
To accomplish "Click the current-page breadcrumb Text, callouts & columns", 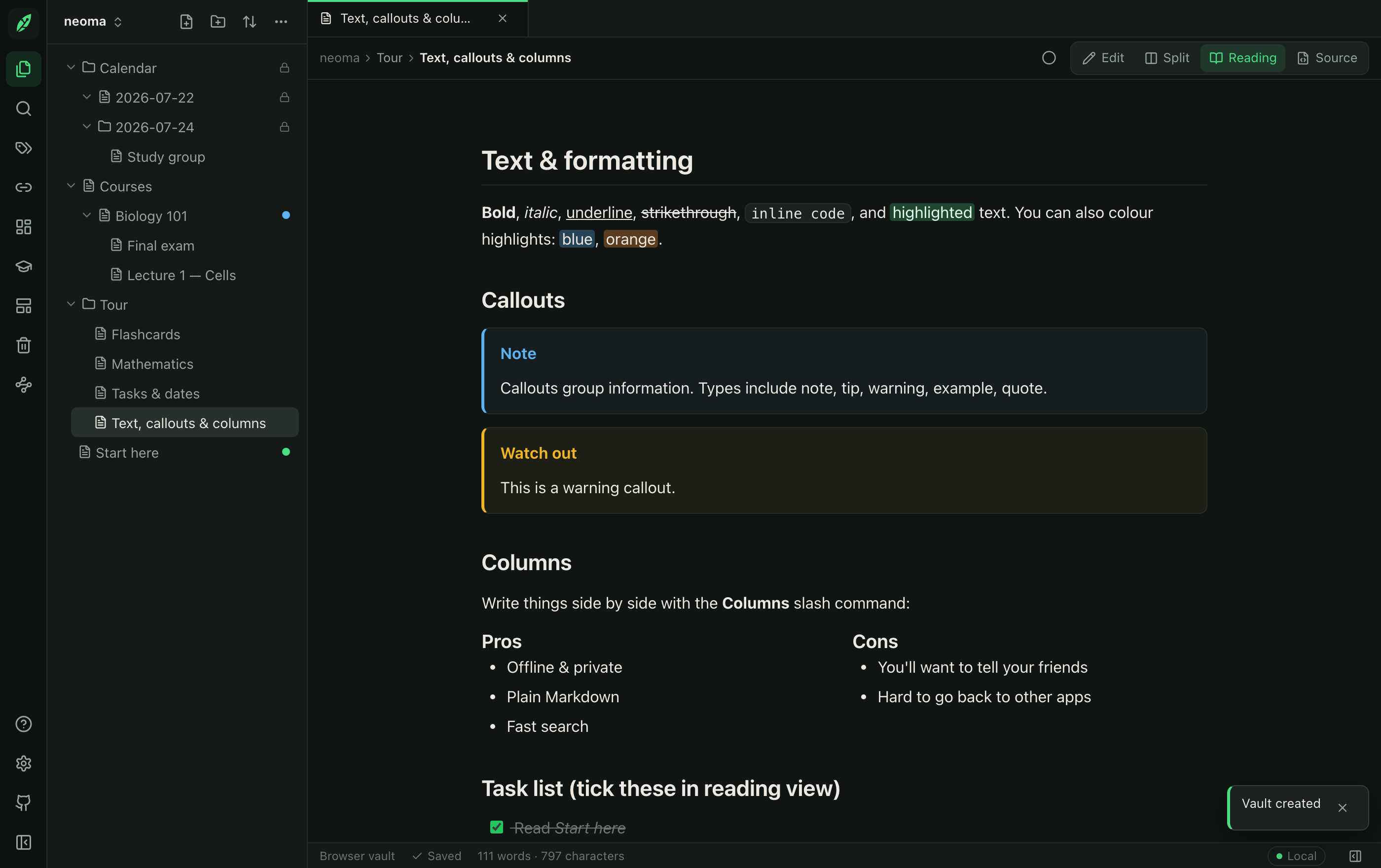I will [x=495, y=58].
